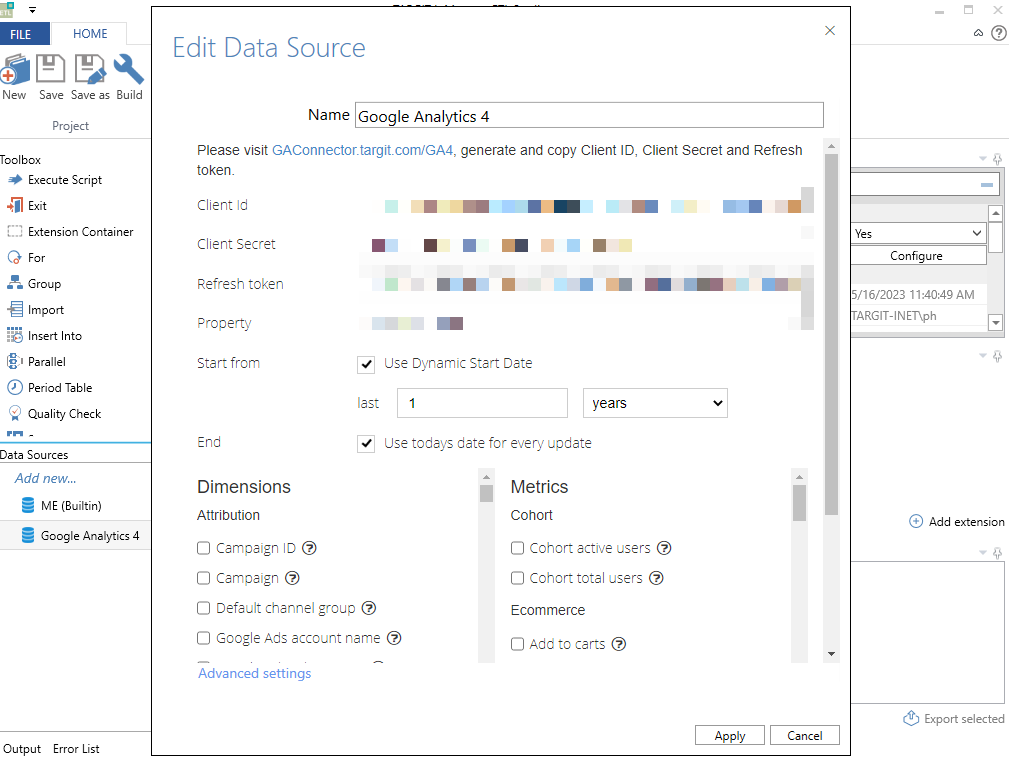This screenshot has height=757, width=1009.
Task: Check Default channel group dimension
Action: (x=203, y=608)
